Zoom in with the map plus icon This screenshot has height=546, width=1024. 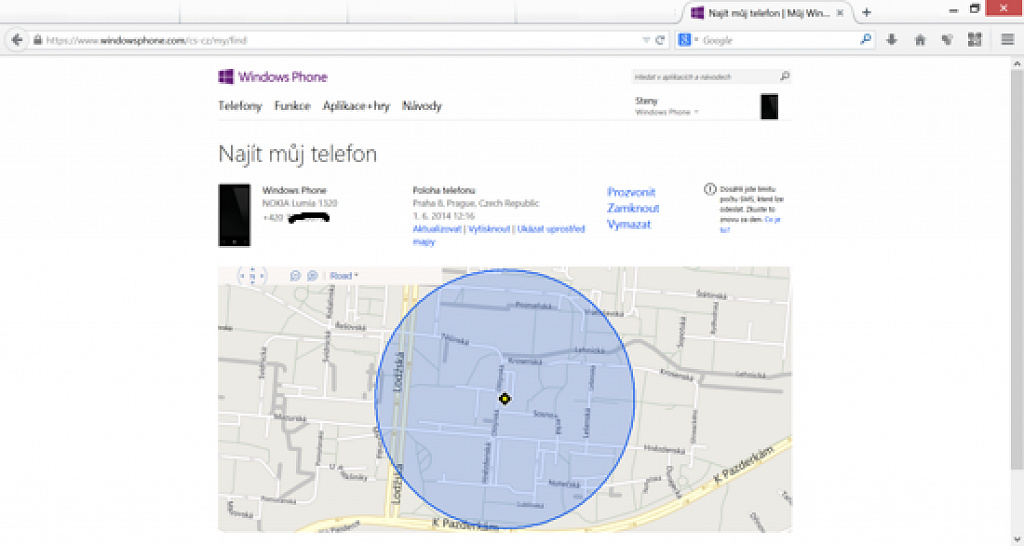click(312, 276)
